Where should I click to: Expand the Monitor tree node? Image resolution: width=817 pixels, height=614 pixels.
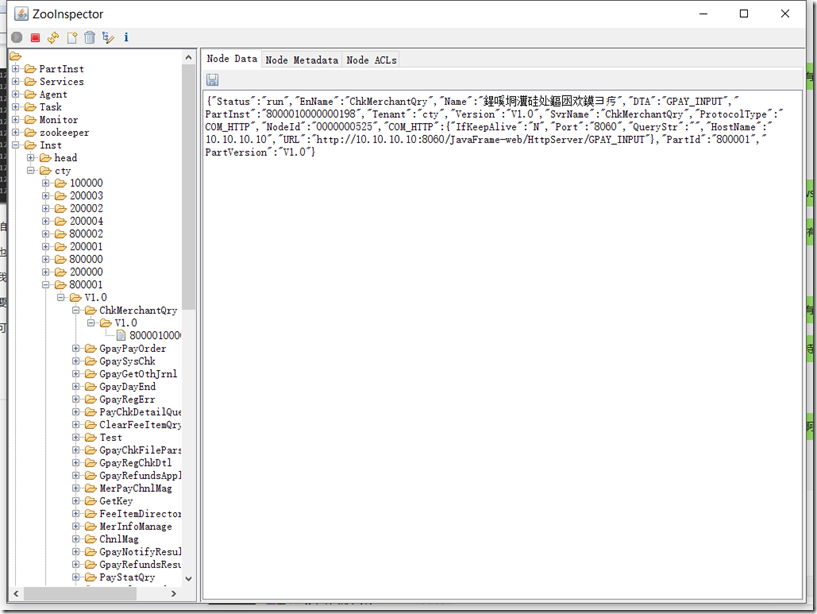pyautogui.click(x=14, y=119)
